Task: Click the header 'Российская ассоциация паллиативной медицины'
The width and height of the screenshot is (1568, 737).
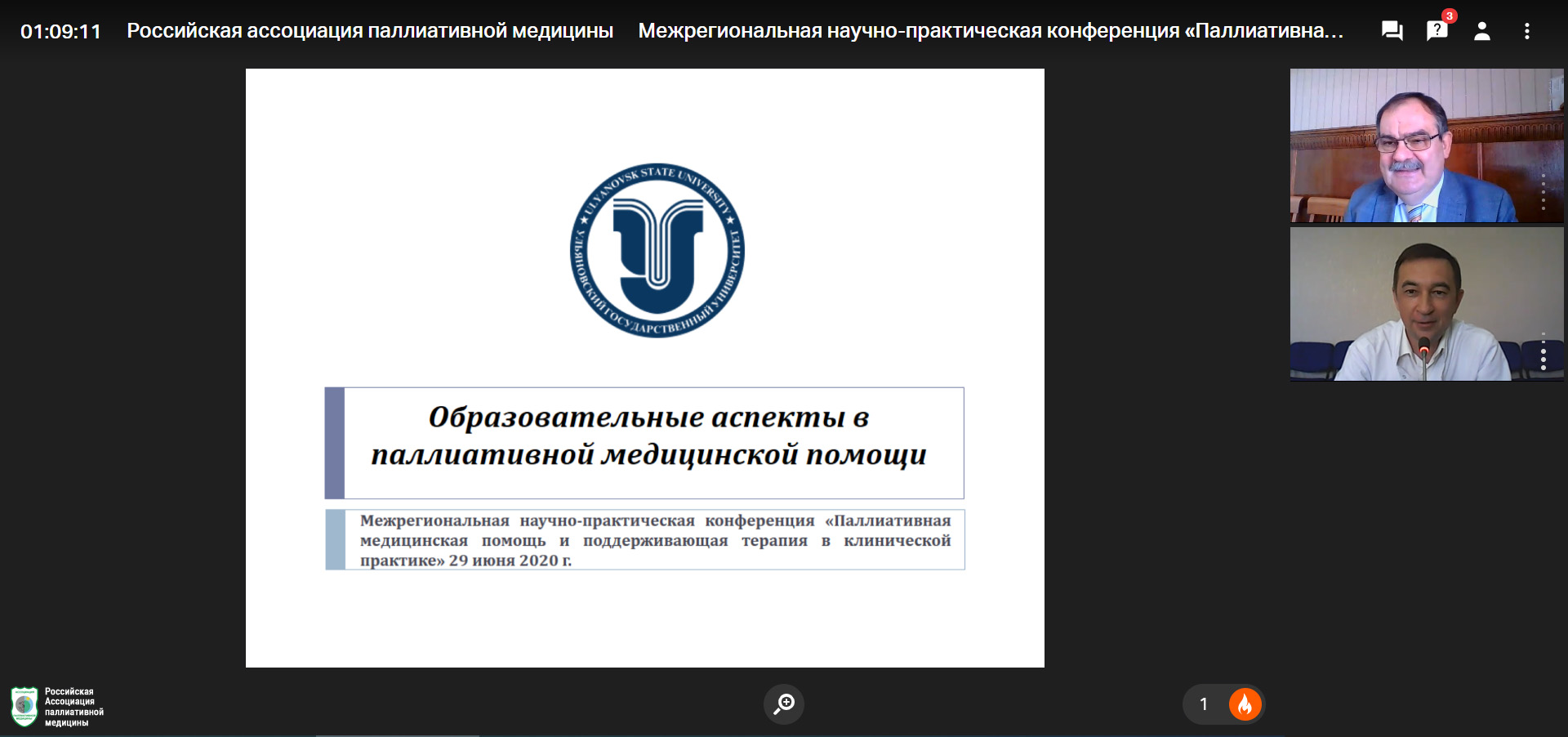Action: click(x=370, y=31)
